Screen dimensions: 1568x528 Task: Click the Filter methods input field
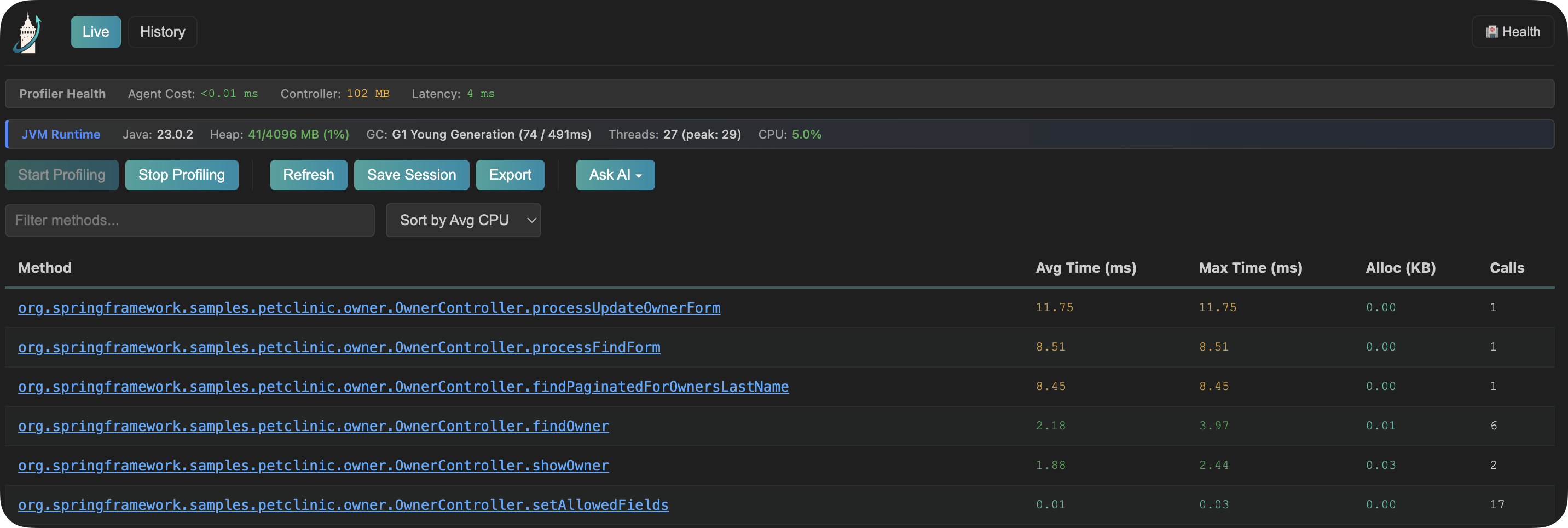click(x=189, y=220)
